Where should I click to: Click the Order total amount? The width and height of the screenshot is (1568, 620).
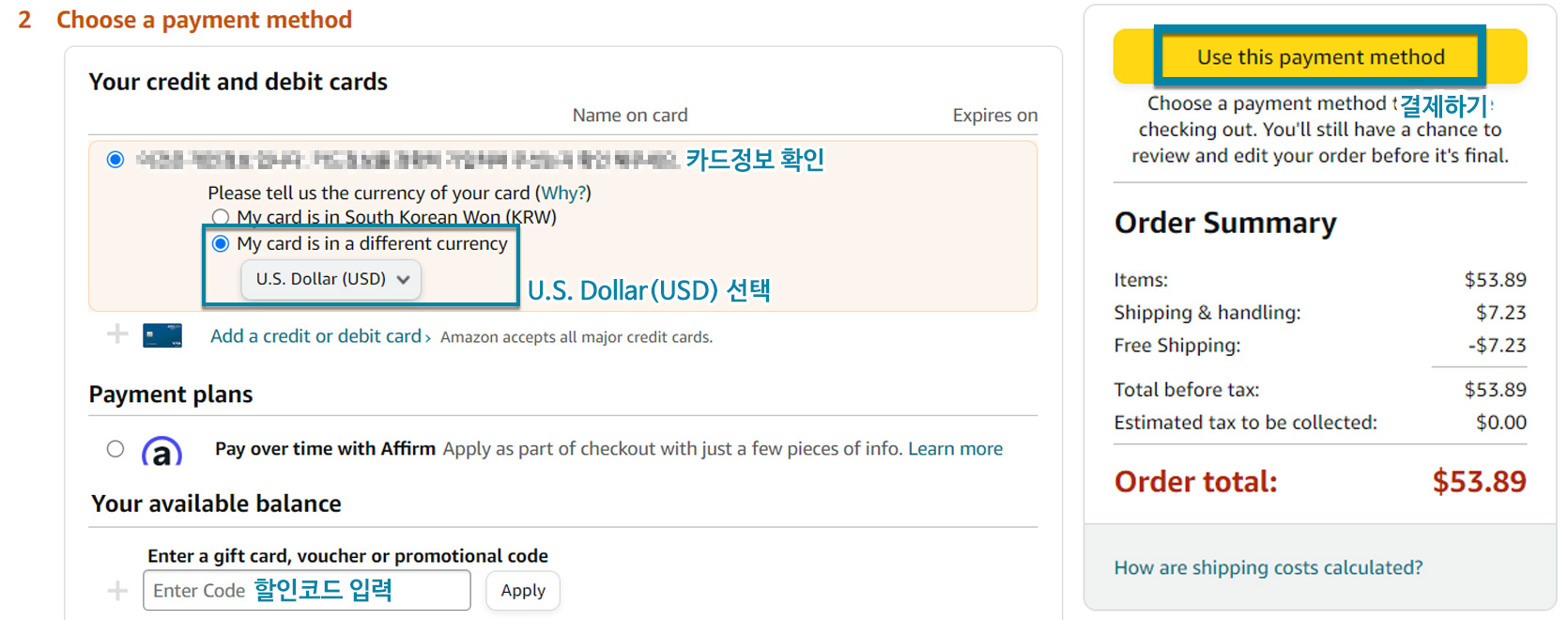[1480, 481]
